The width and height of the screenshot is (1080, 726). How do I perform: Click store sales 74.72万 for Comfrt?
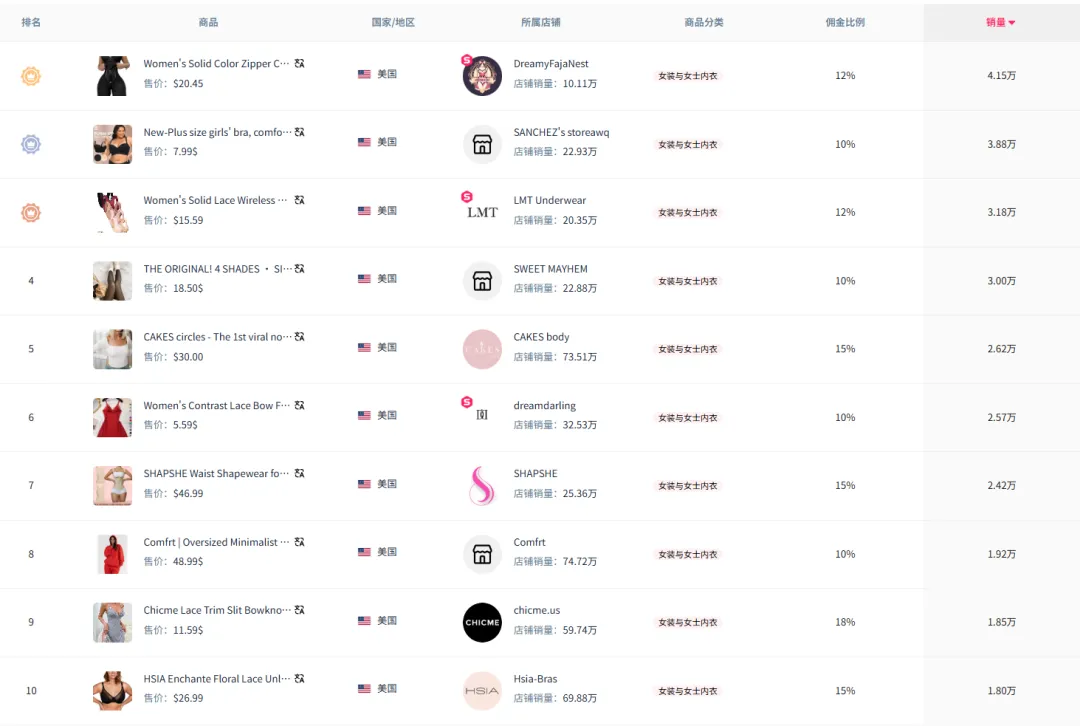click(x=580, y=561)
